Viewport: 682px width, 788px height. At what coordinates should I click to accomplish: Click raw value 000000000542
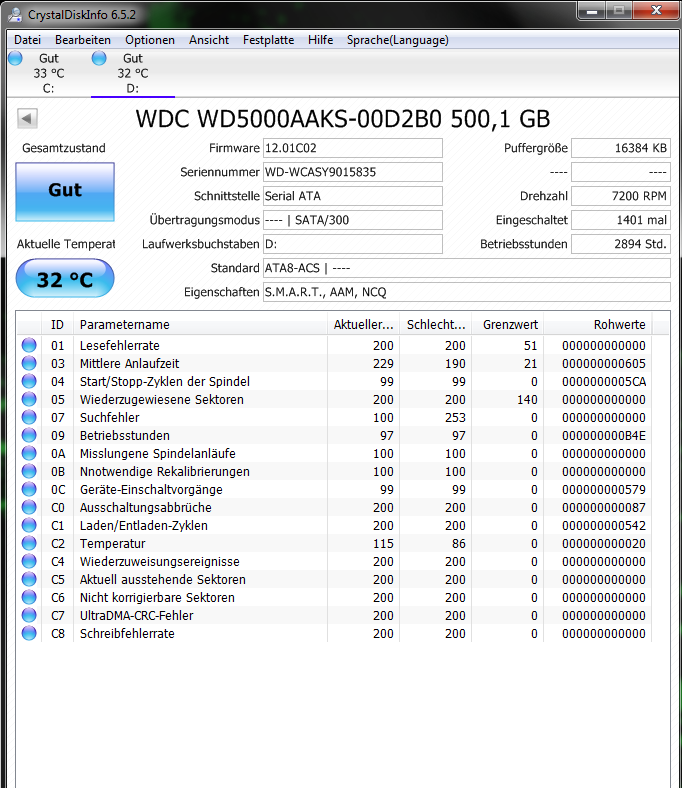tap(604, 525)
